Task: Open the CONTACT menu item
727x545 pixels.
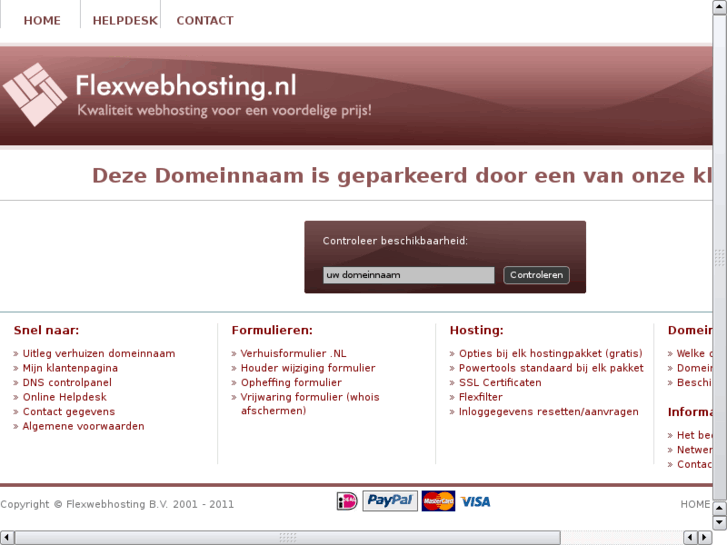Action: click(x=204, y=20)
